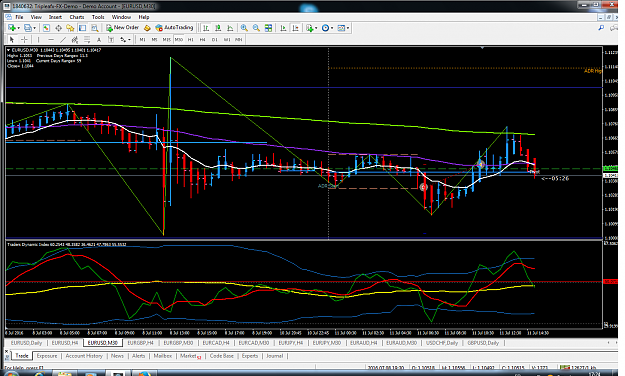Select the Fibonacci retracement tool
This screenshot has height=376, width=625.
click(x=86, y=39)
